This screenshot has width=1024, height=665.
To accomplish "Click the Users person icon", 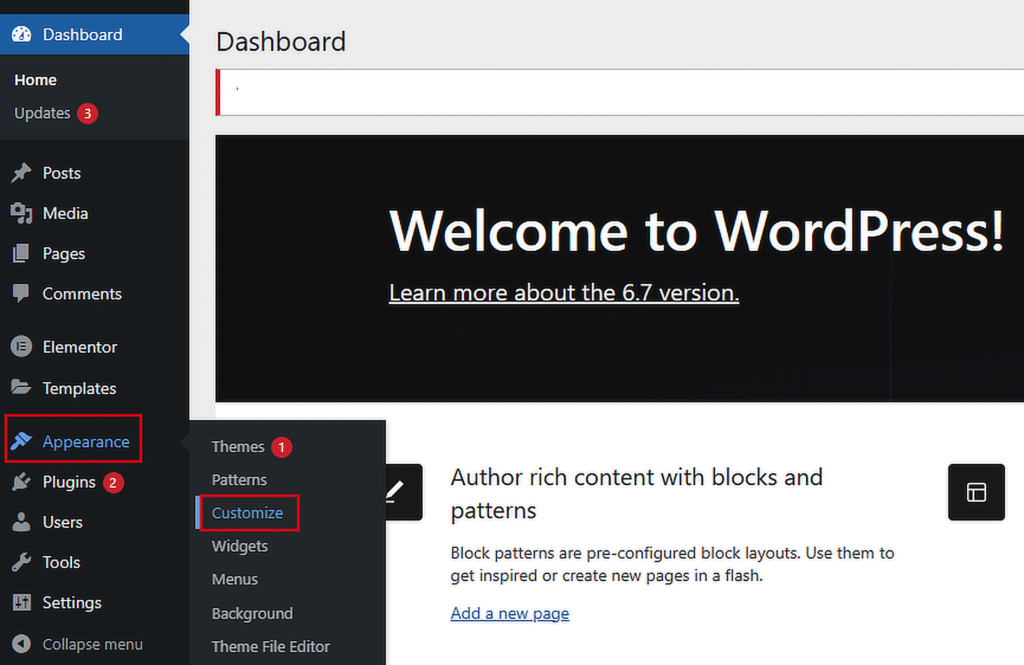I will (21, 522).
